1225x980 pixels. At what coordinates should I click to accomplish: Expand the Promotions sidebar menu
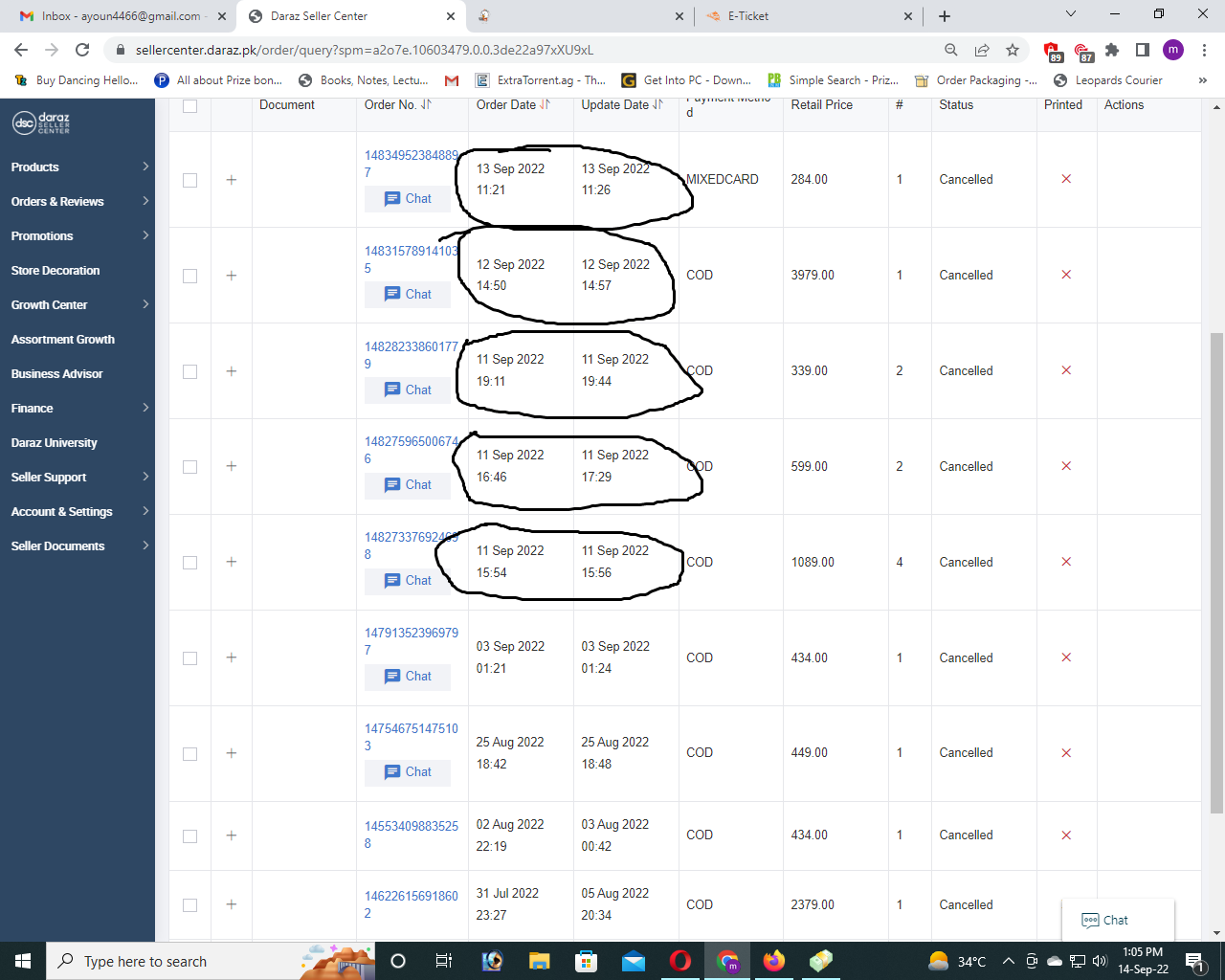tap(78, 235)
